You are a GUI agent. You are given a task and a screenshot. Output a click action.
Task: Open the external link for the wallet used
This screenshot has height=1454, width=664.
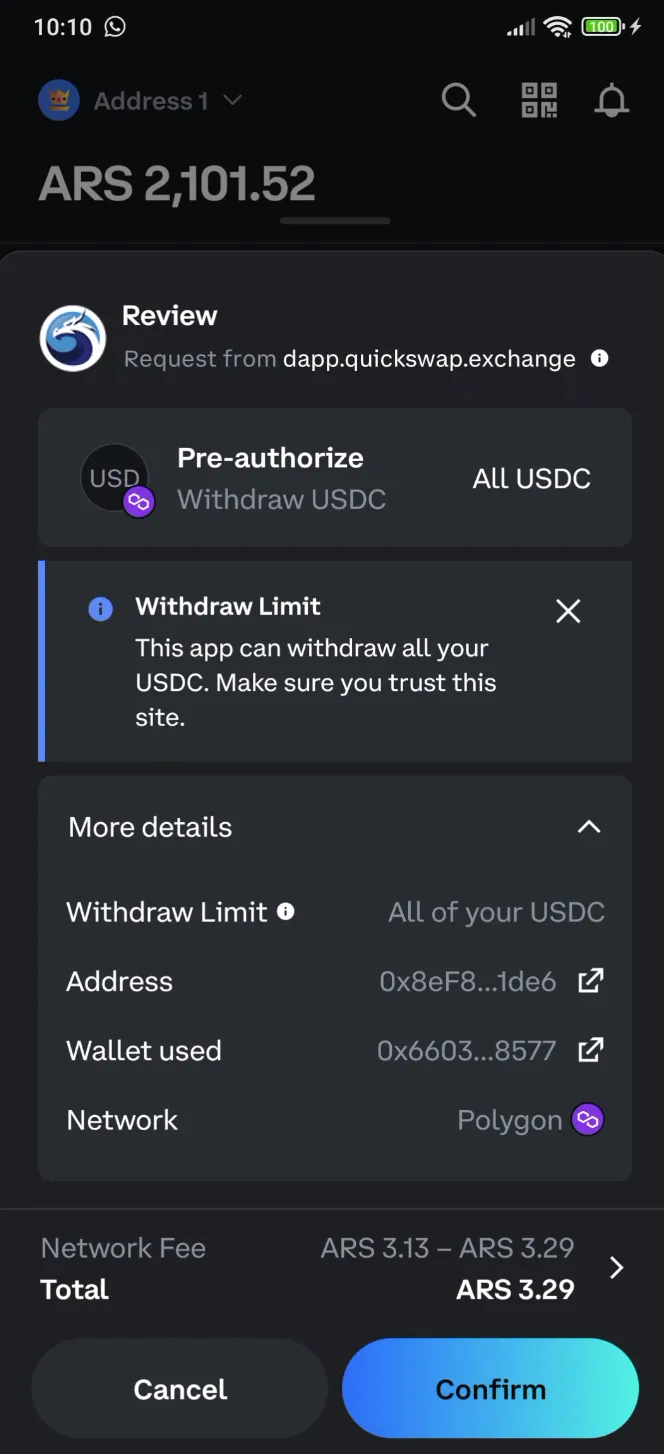point(591,1050)
